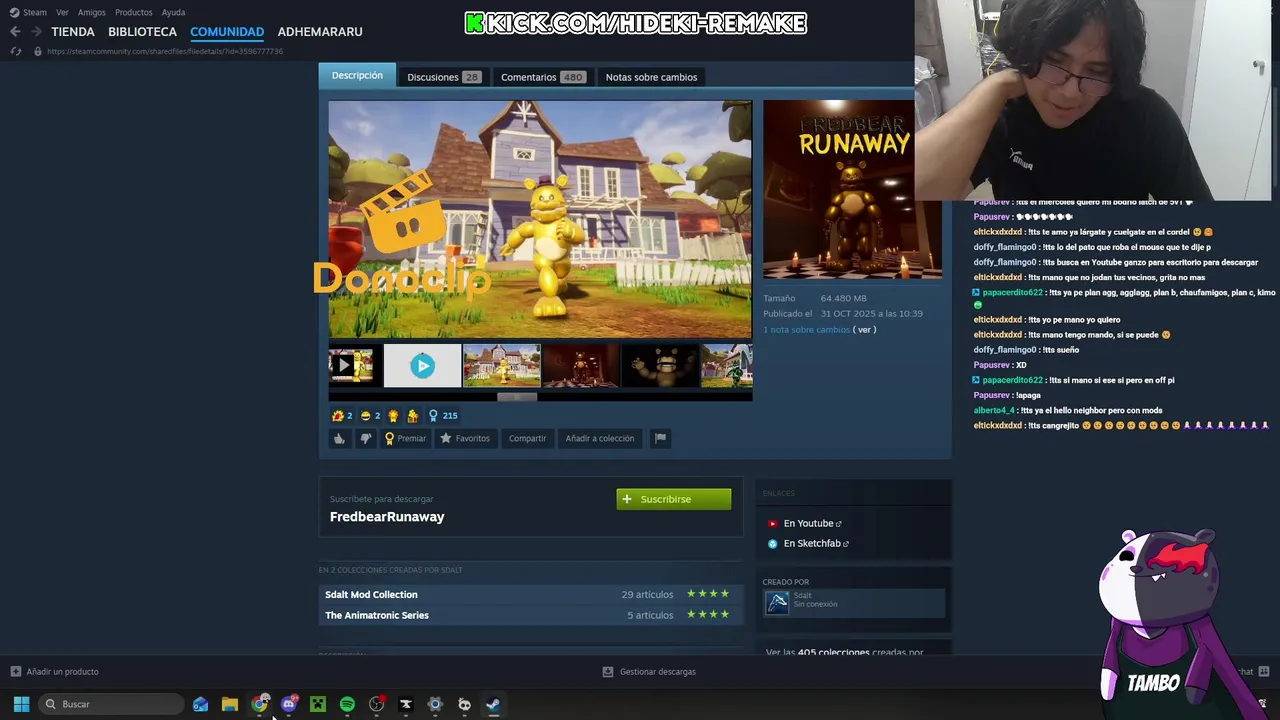Open the Amigos menu

click(x=92, y=12)
